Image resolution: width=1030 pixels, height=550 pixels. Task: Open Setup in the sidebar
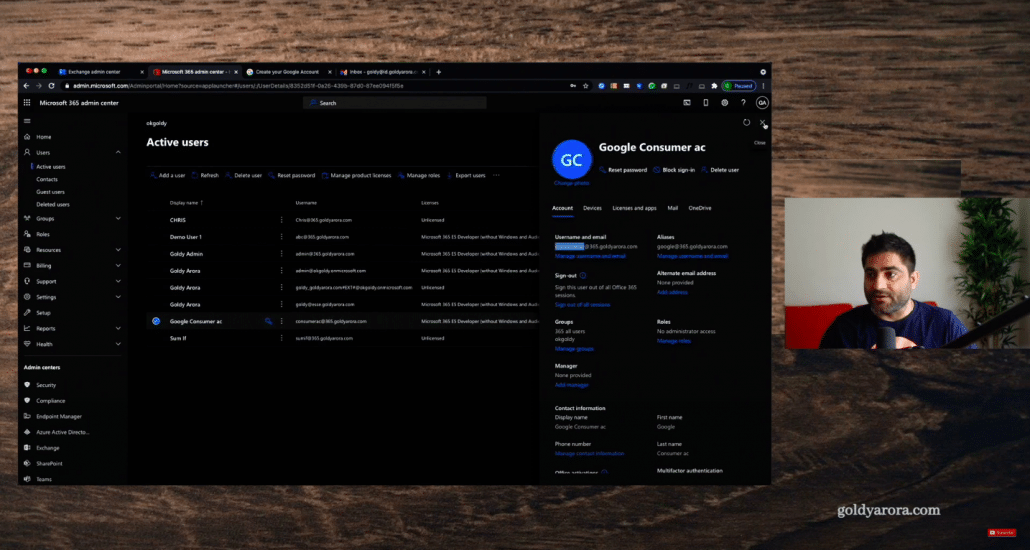pyautogui.click(x=43, y=313)
